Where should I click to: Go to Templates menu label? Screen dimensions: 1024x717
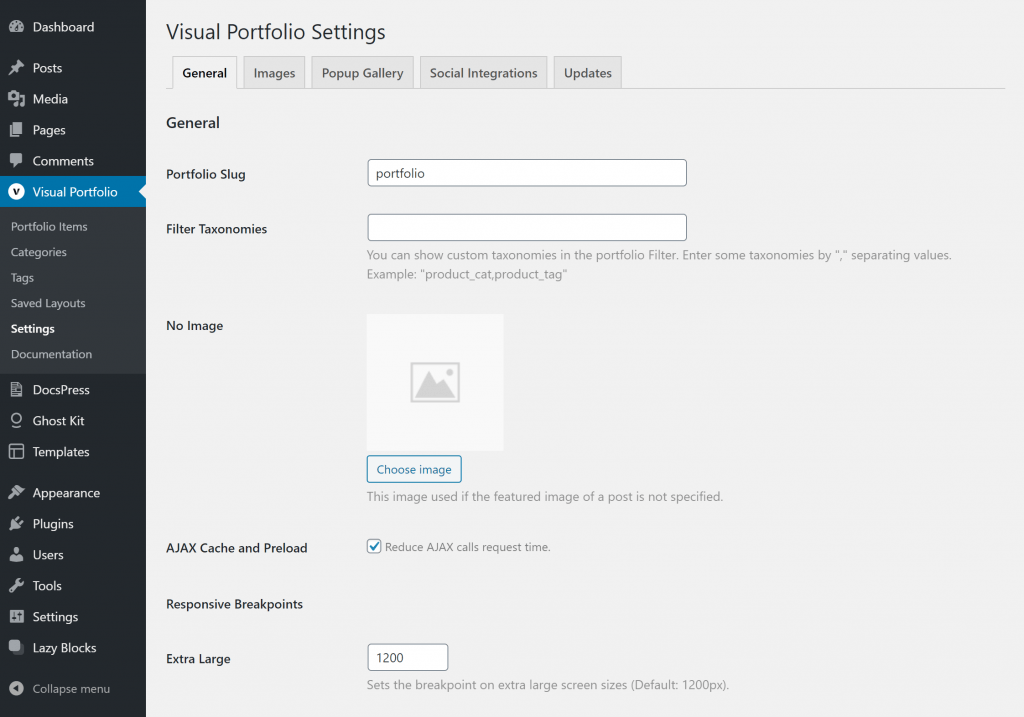coord(61,452)
